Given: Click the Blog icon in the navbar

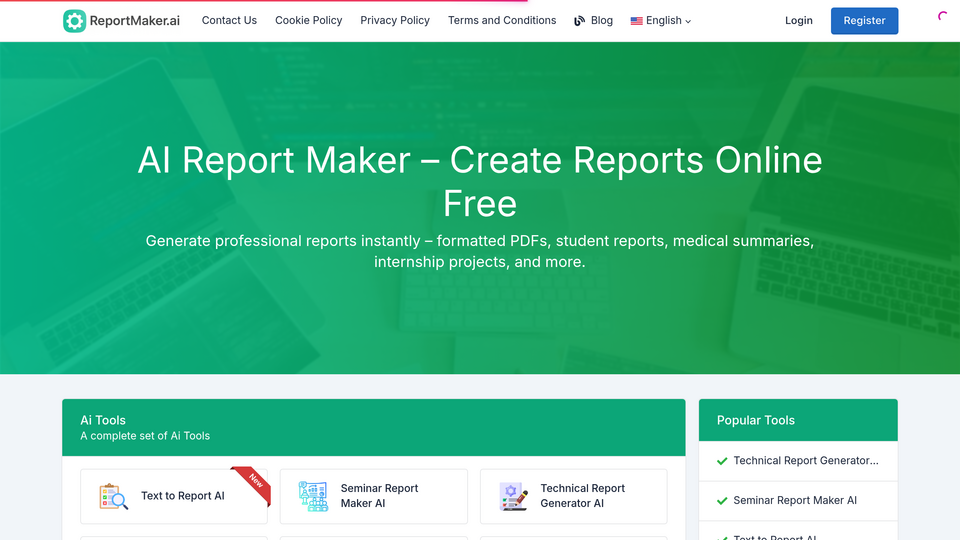Looking at the screenshot, I should 579,21.
